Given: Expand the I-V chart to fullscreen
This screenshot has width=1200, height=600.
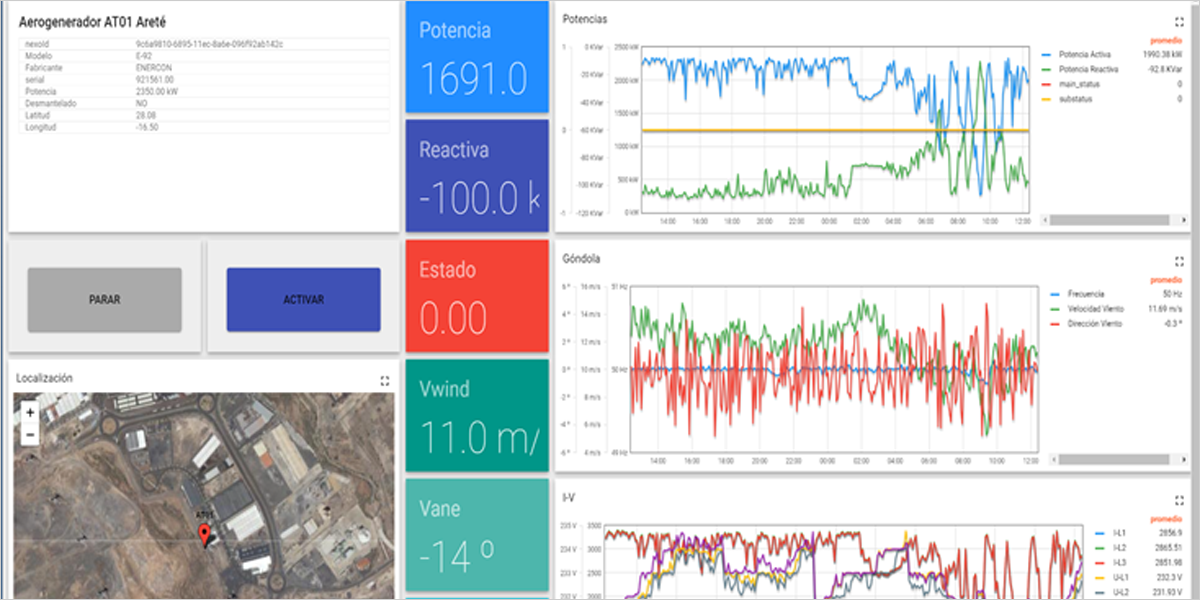Looking at the screenshot, I should coord(1180,499).
